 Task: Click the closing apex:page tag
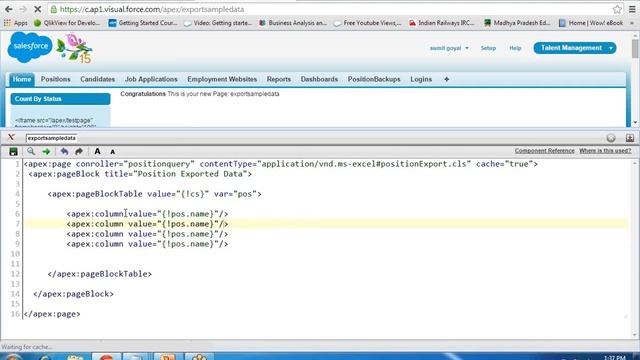52,314
